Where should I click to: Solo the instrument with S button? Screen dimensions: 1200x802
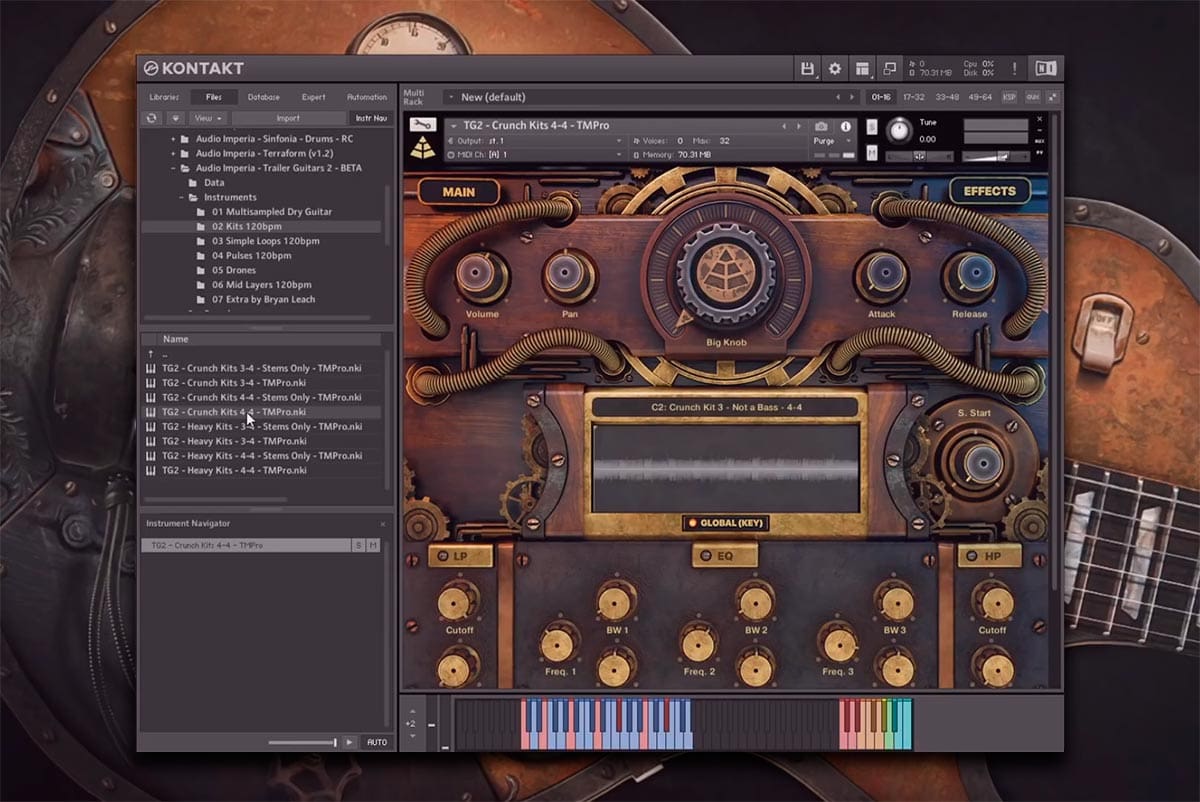point(872,128)
